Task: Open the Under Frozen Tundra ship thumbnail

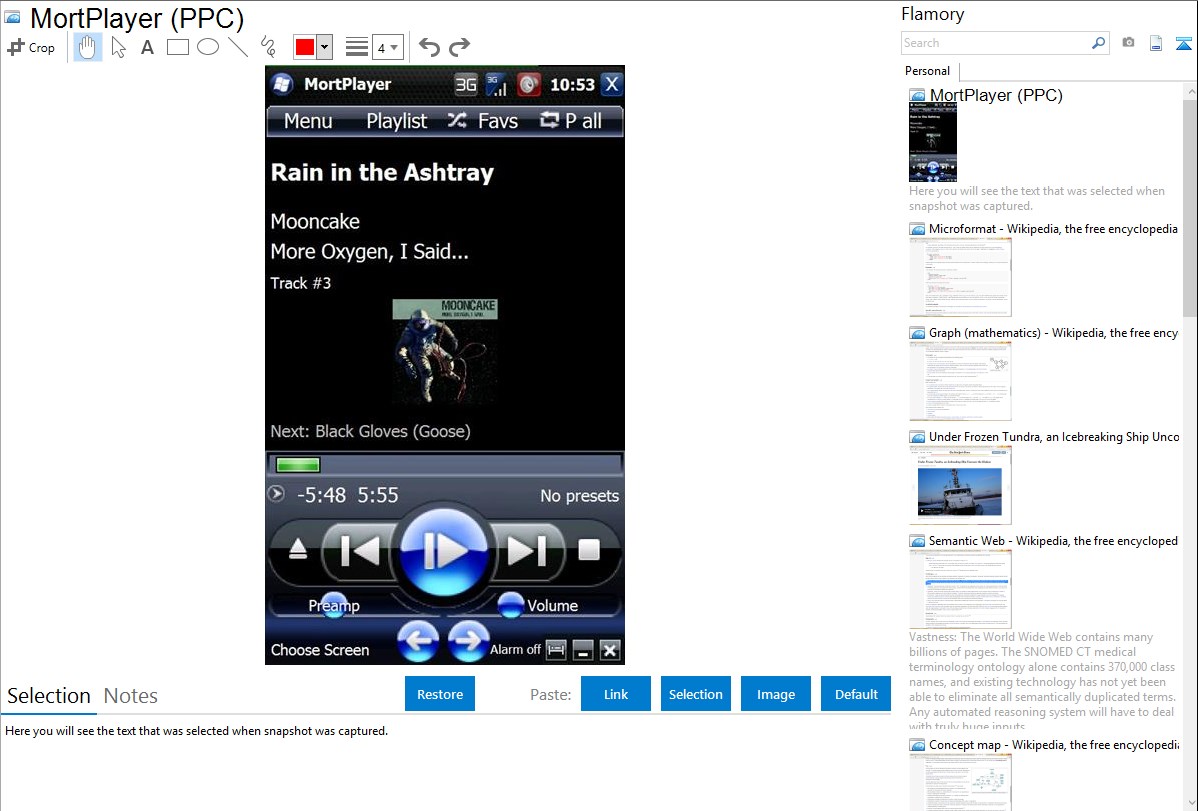Action: click(x=960, y=485)
